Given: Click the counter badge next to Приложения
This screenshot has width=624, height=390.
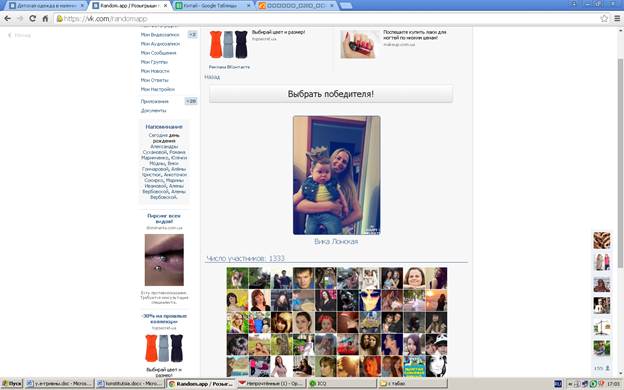Looking at the screenshot, I should tap(191, 101).
